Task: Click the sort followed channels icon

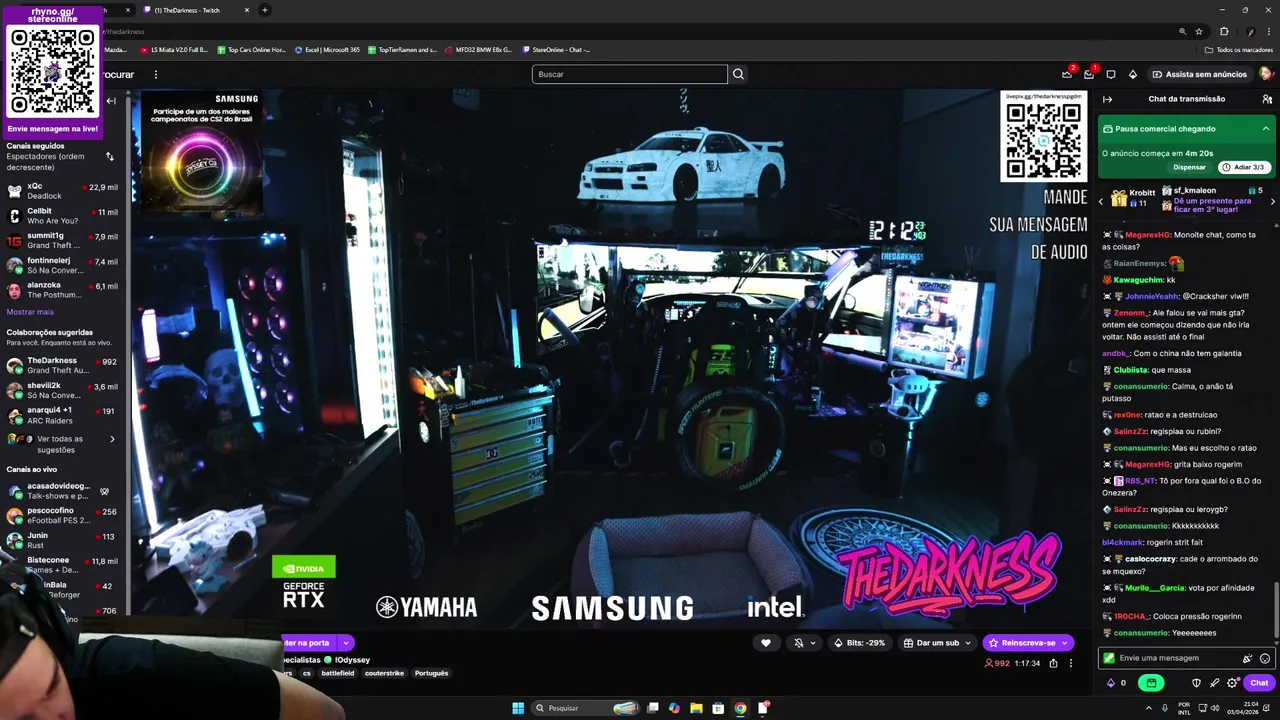Action: click(109, 157)
